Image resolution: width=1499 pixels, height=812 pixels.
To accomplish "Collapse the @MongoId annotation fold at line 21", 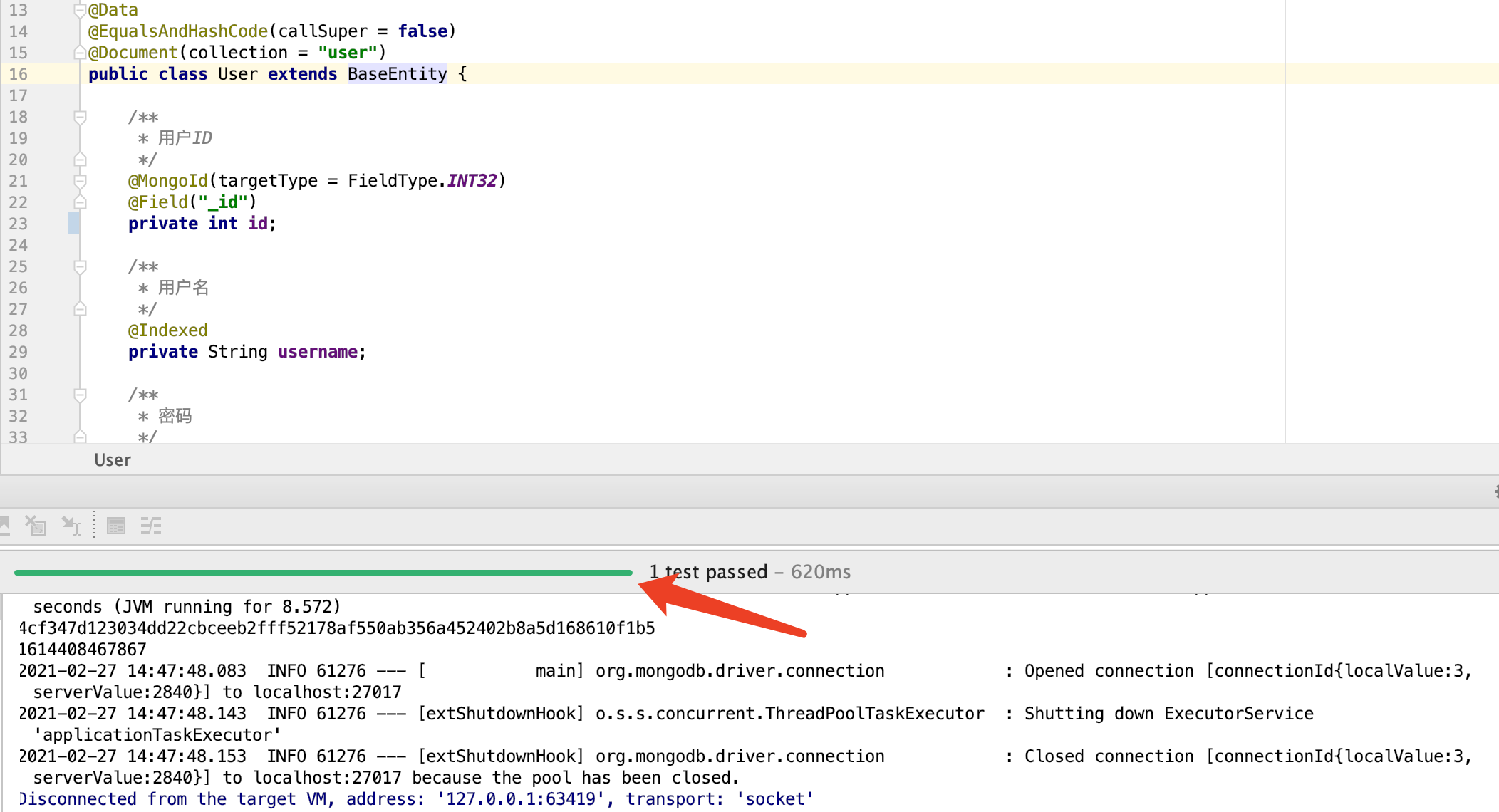I will point(80,181).
